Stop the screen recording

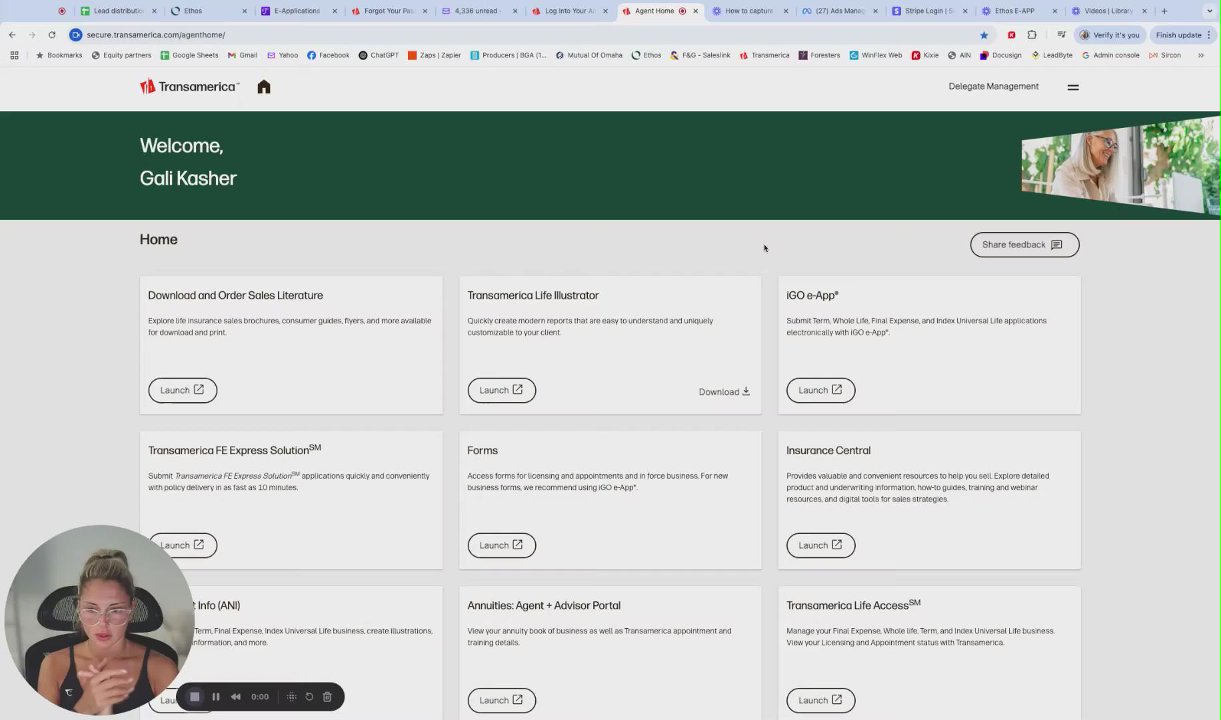tap(195, 697)
